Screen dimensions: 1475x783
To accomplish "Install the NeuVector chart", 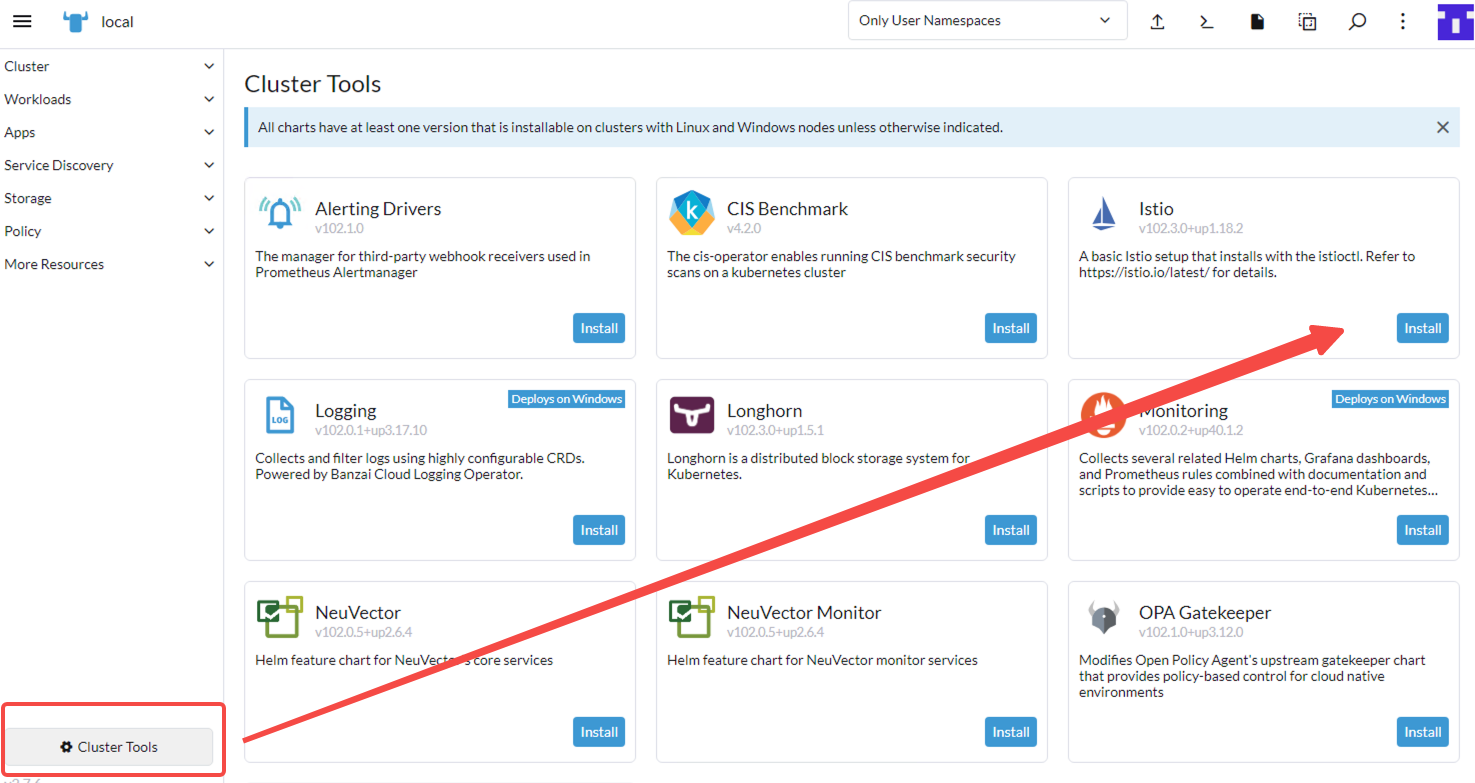I will (x=599, y=732).
